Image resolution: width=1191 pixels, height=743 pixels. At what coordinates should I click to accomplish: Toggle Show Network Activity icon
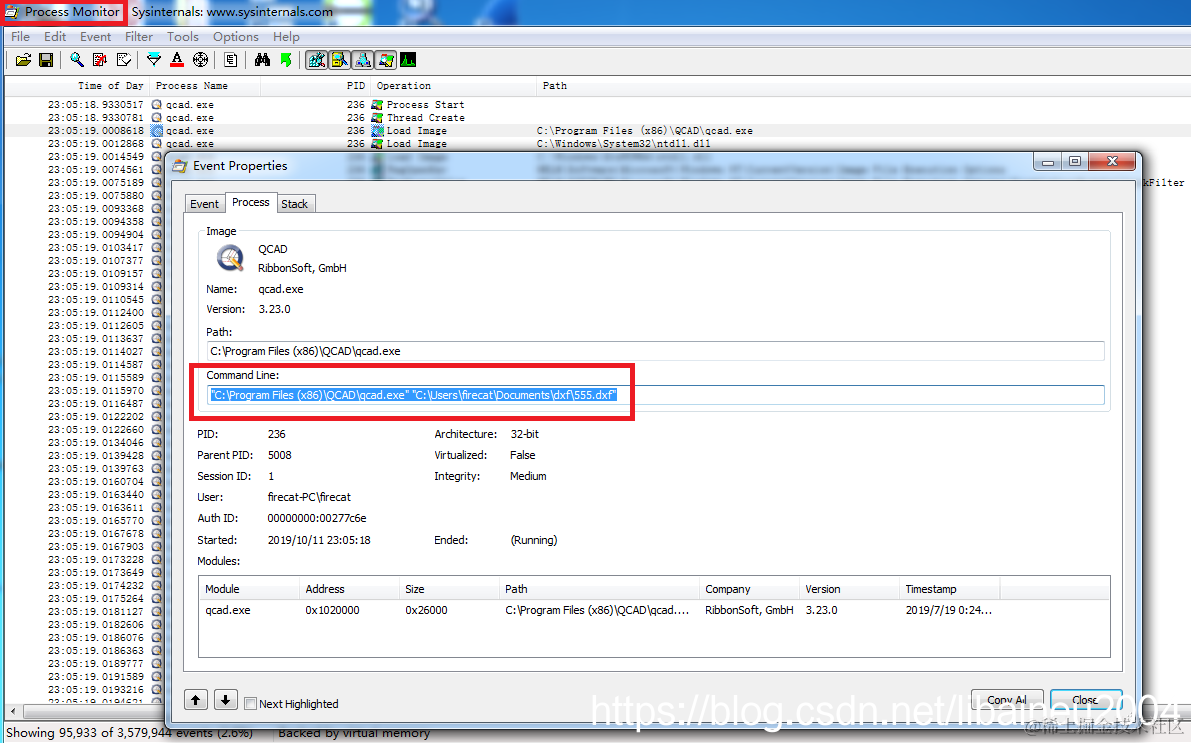pos(363,60)
